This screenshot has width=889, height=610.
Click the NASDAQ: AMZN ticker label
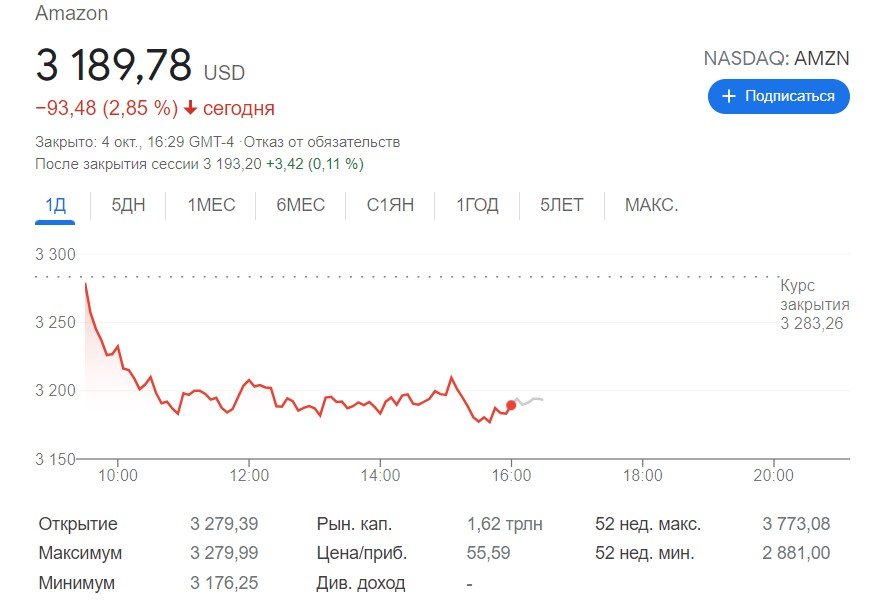[x=776, y=58]
